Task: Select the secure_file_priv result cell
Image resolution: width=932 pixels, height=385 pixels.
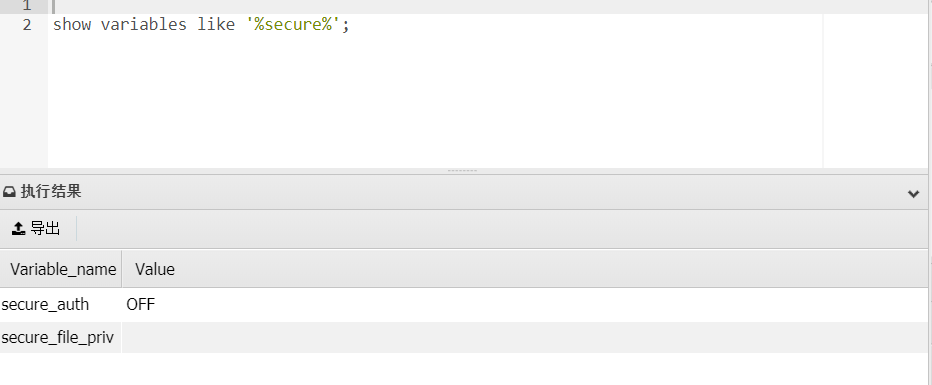Action: point(61,337)
